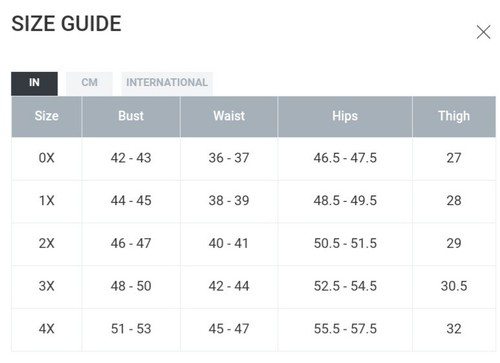The height and width of the screenshot is (363, 500).
Task: Click the 50.5 - 51.5 hips cell
Action: pos(345,243)
